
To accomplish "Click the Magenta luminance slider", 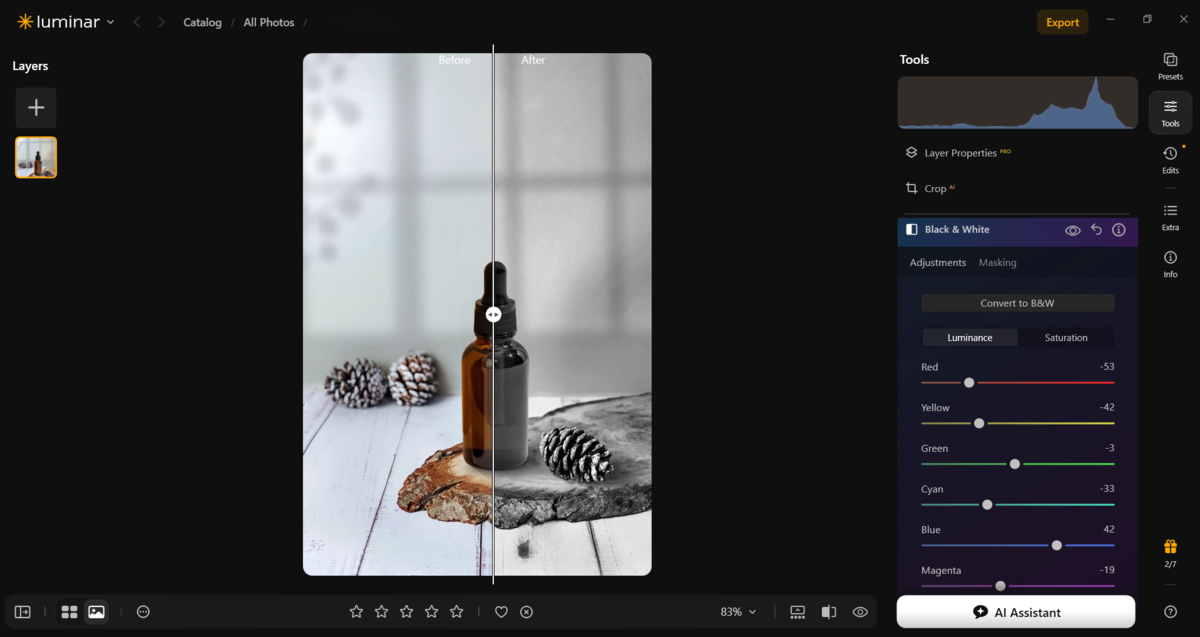I will (1017, 586).
